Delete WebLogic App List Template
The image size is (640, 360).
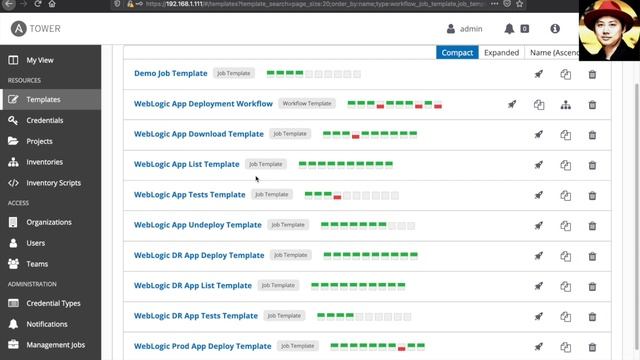click(x=592, y=165)
